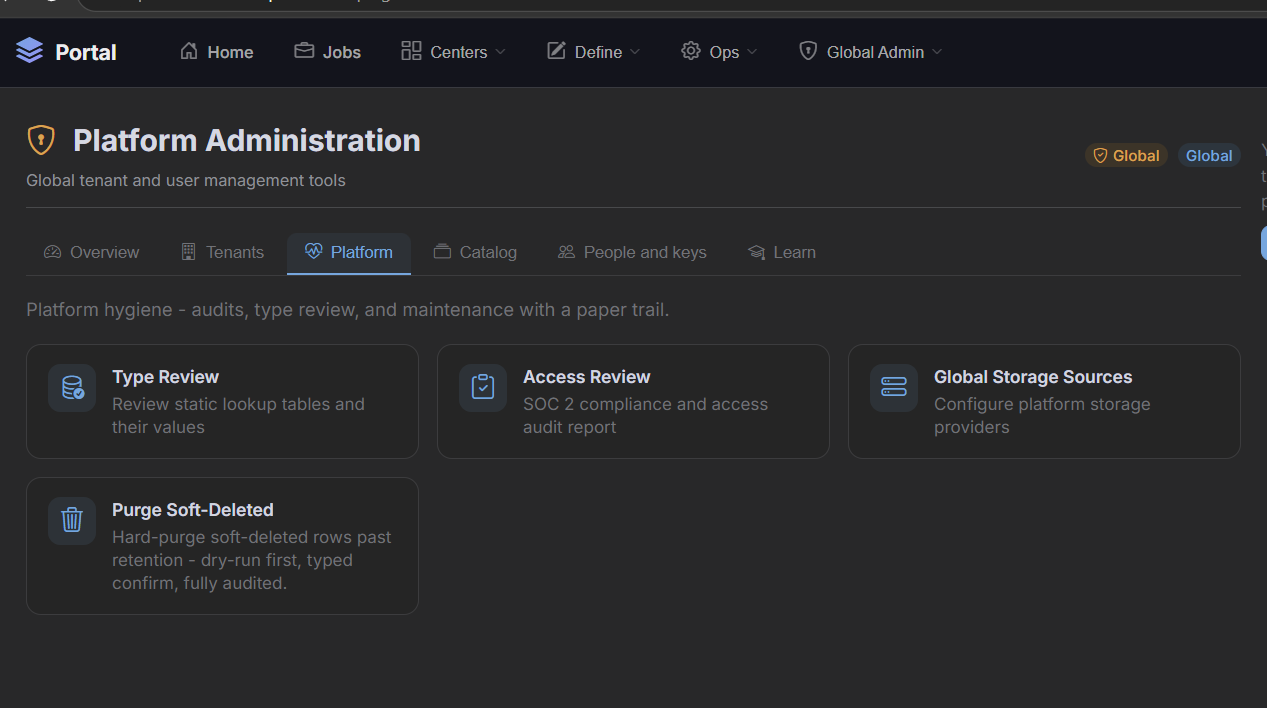Switch to the Tenants tab
Viewport: 1267px width, 708px height.
point(222,253)
